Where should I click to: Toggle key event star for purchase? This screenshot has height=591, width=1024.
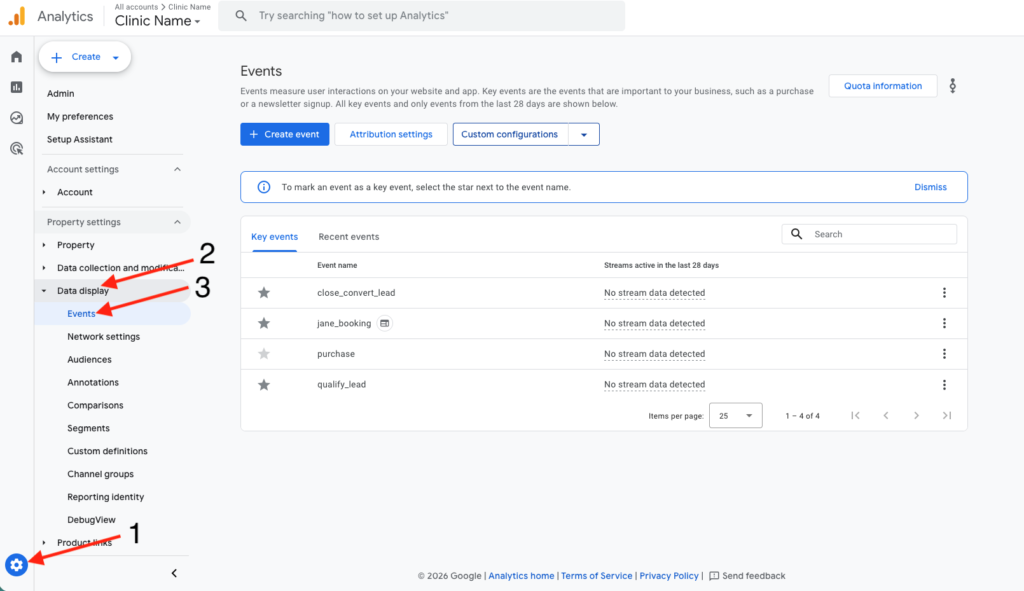(264, 354)
